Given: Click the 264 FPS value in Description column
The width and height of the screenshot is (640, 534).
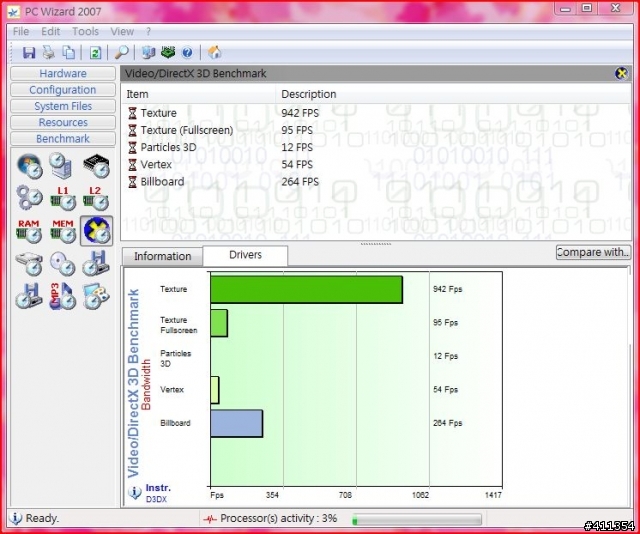Looking at the screenshot, I should pos(300,182).
